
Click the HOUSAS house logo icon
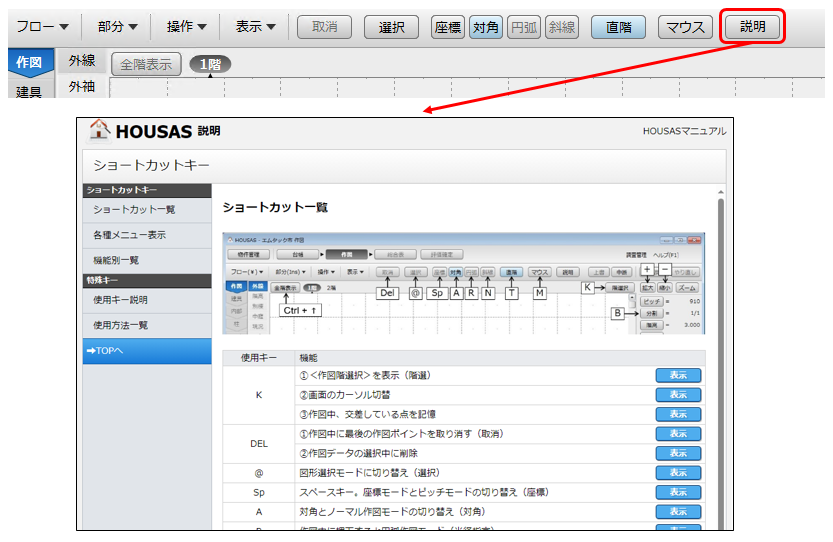point(99,130)
